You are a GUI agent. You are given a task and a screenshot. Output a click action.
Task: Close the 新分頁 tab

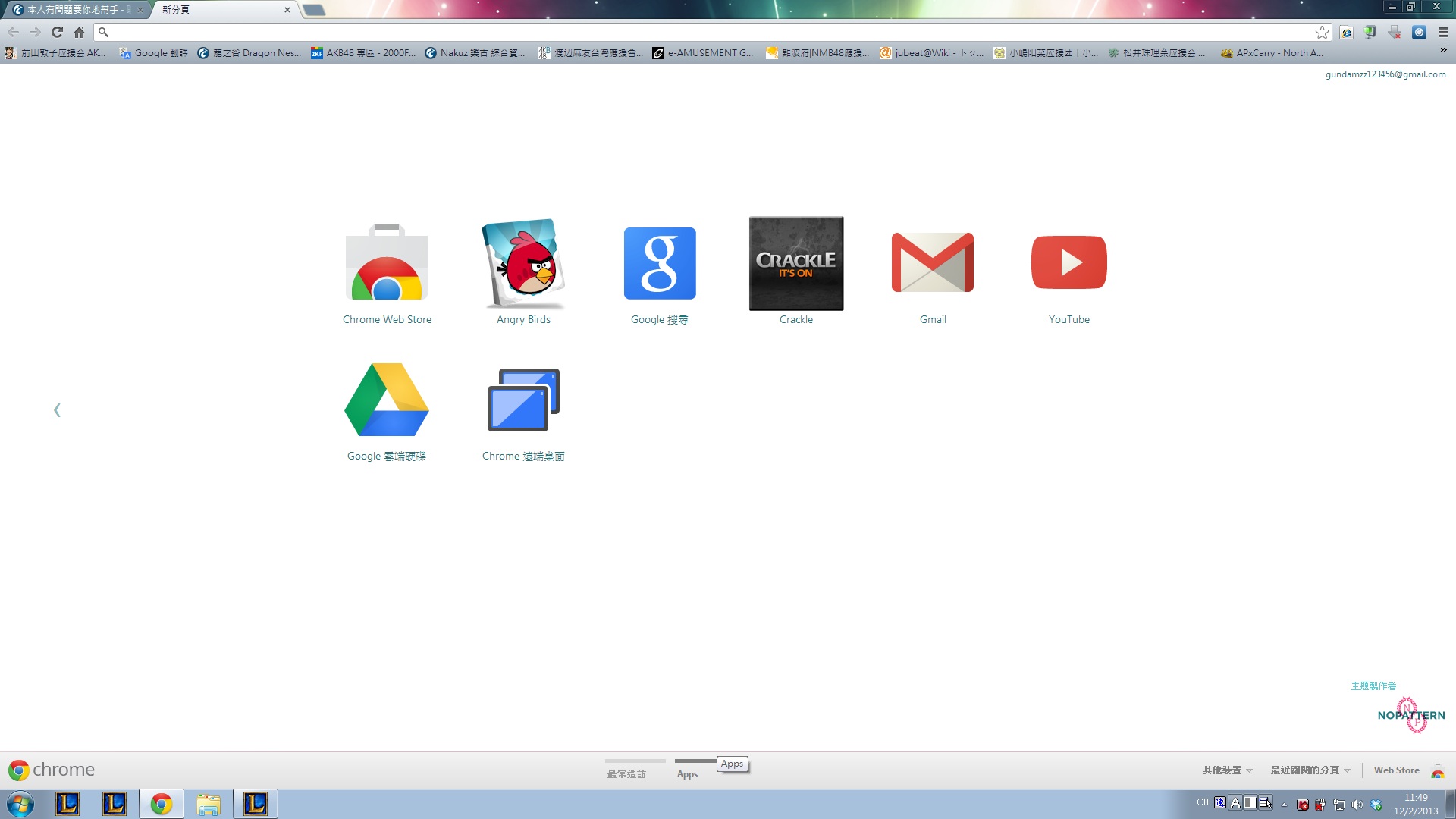click(287, 10)
